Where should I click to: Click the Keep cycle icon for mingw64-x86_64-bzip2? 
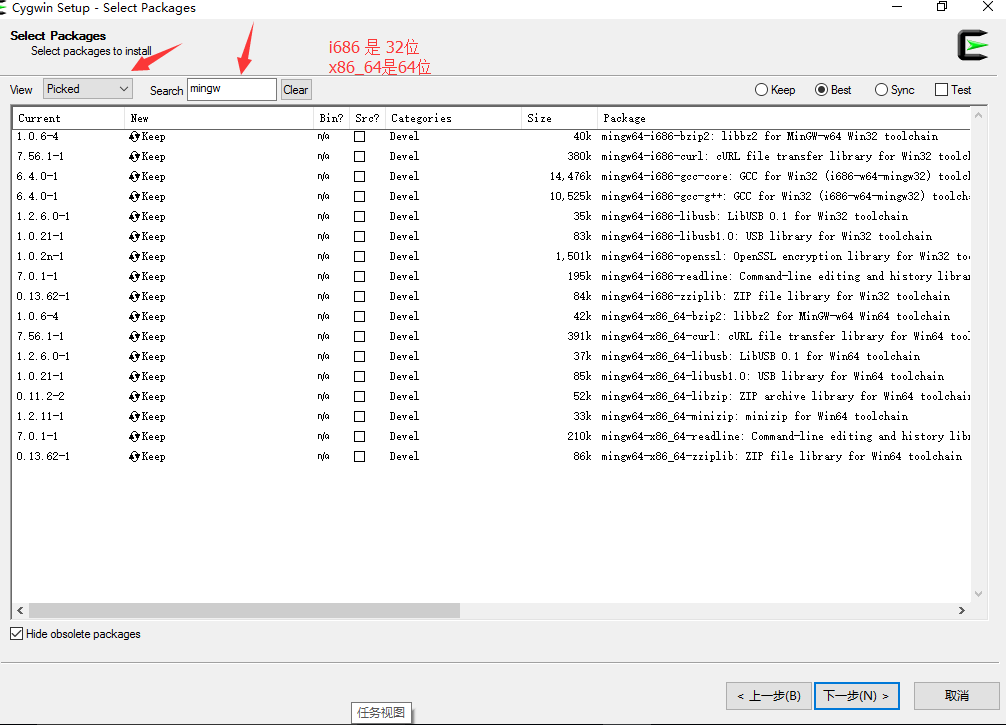[x=134, y=316]
